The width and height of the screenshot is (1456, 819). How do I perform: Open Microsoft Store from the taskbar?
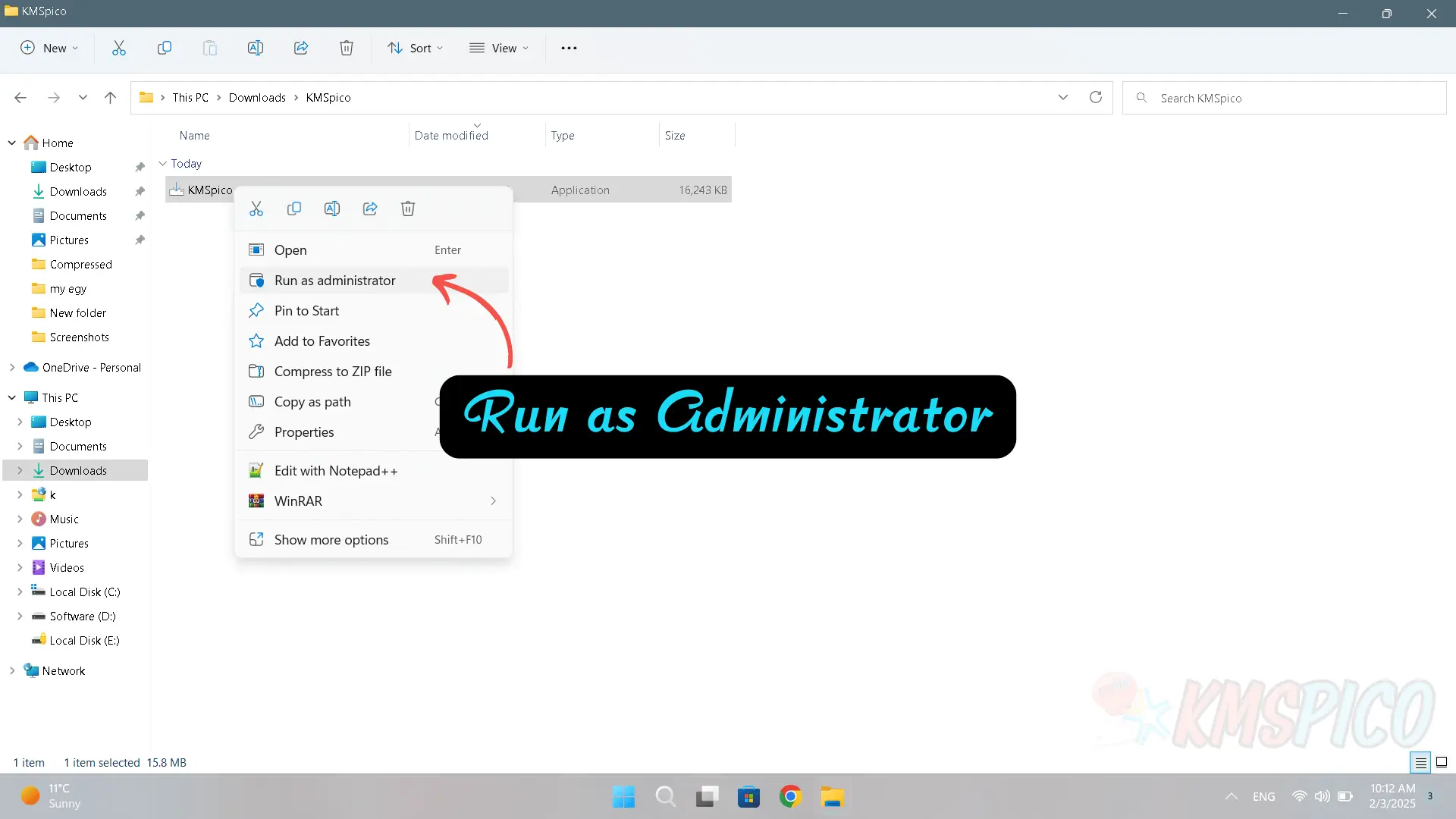pyautogui.click(x=748, y=796)
